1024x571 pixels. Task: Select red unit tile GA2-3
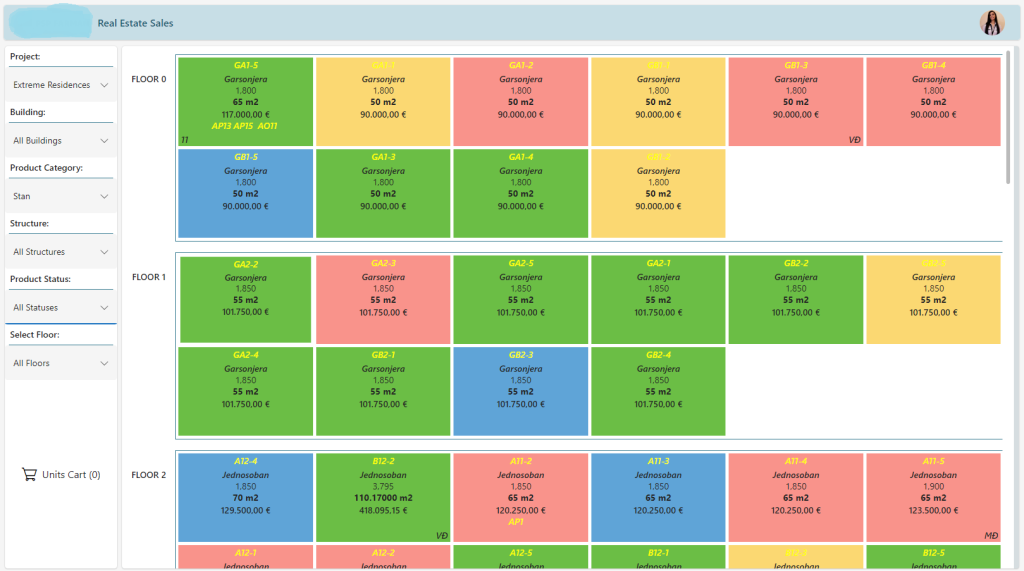tap(383, 300)
